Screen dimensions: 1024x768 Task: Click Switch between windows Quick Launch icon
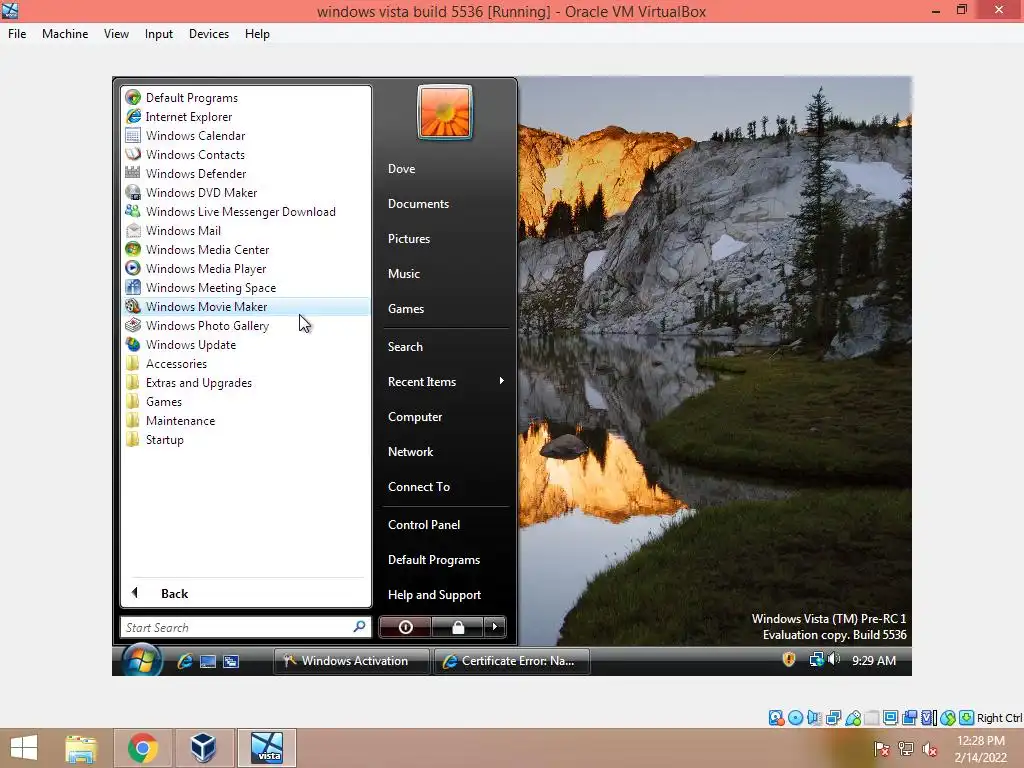pos(231,662)
